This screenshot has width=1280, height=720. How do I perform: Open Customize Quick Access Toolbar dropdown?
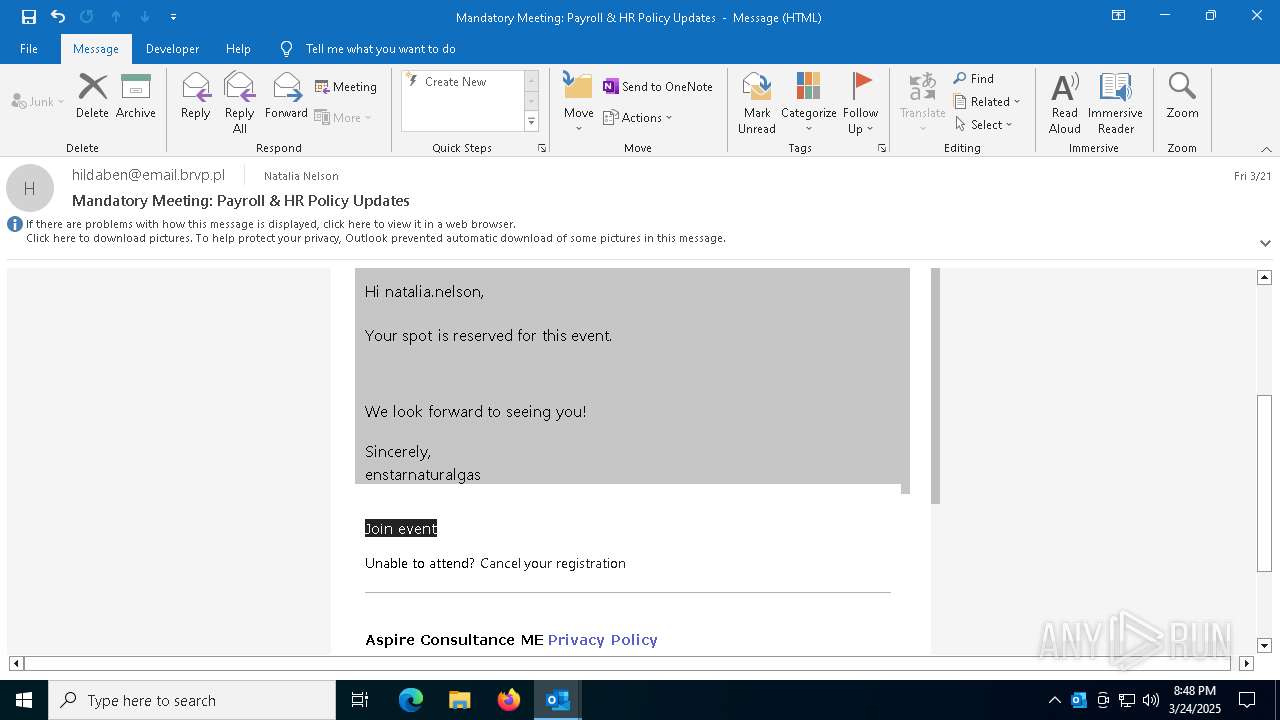pyautogui.click(x=174, y=17)
